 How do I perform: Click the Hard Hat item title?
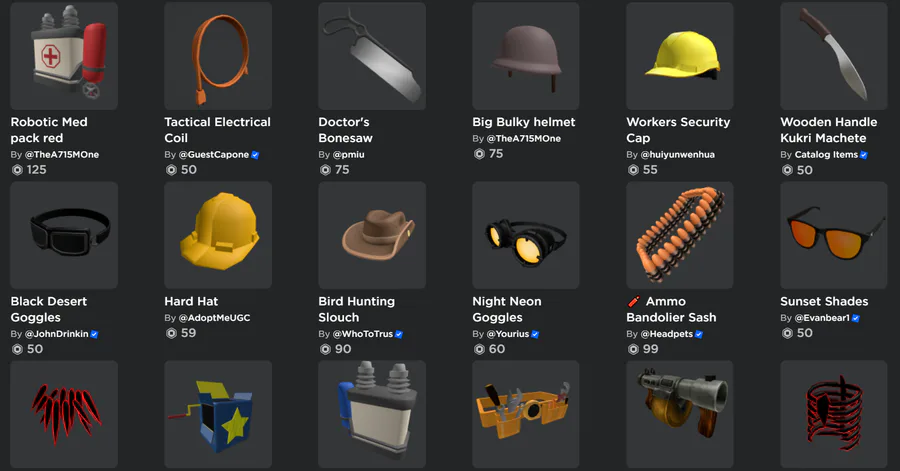click(x=191, y=301)
